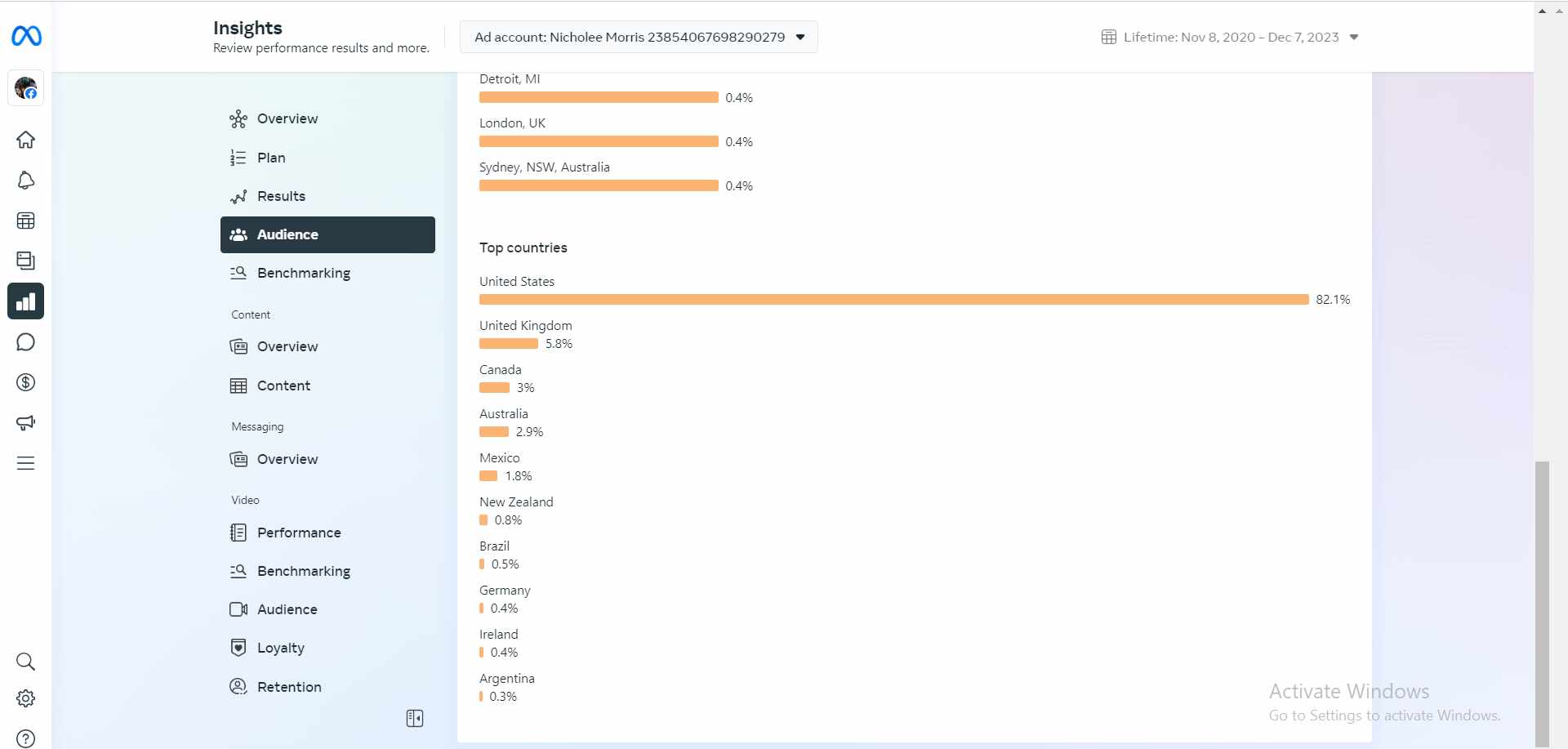The image size is (1568, 749).
Task: Open Help question mark icon
Action: click(x=26, y=738)
